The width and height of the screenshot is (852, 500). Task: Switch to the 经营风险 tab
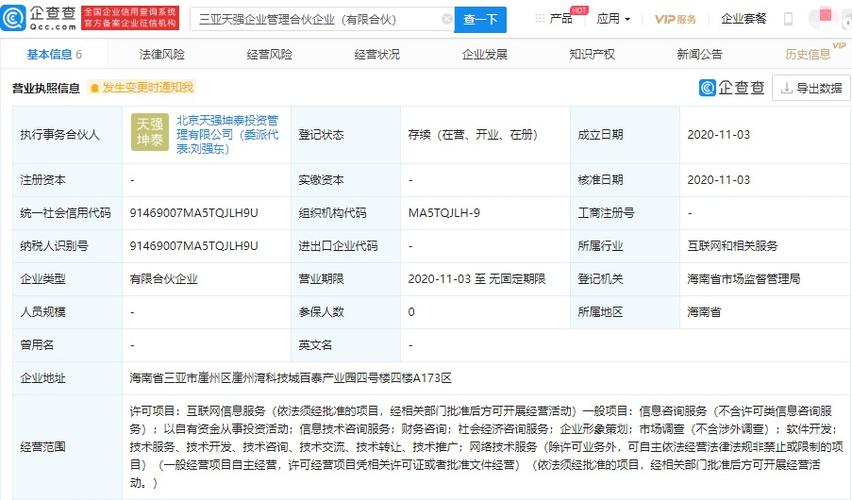pos(270,54)
